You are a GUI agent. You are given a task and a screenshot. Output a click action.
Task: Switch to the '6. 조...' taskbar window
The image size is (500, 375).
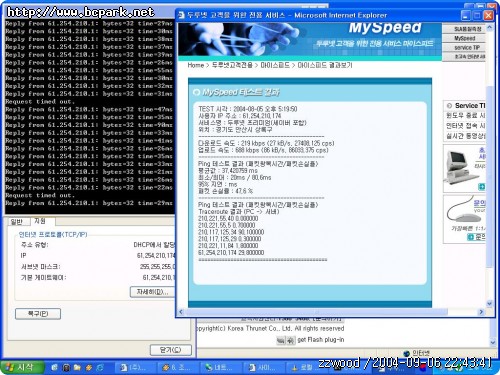coord(178,367)
